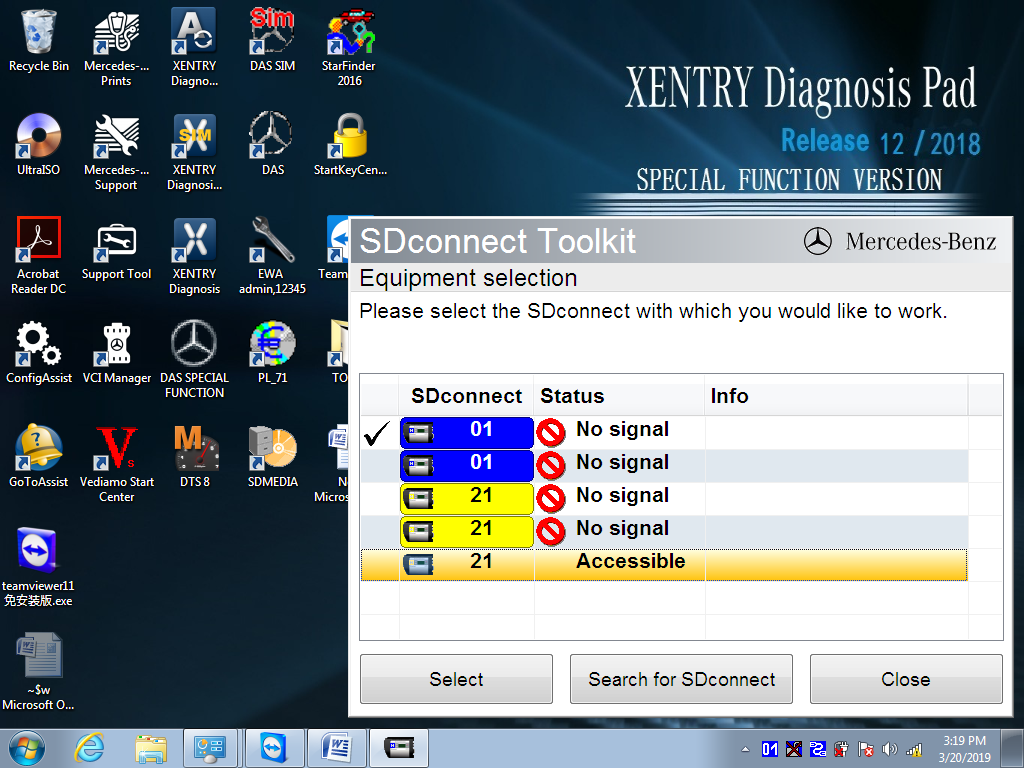Launch teamviewer11 exe on desktop
The width and height of the screenshot is (1024, 768).
click(x=37, y=567)
